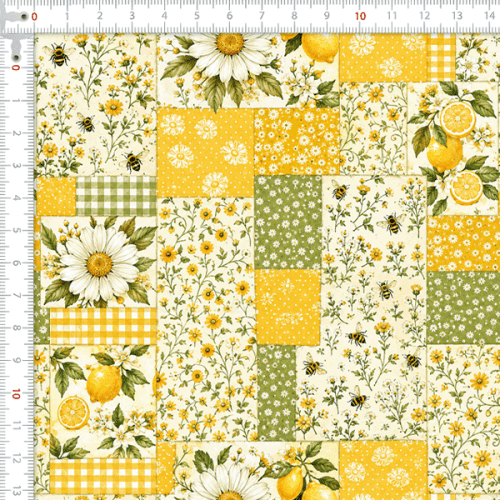Click the number 6 on the horizontal ruler
This screenshot has height=500, width=500.
229,16
